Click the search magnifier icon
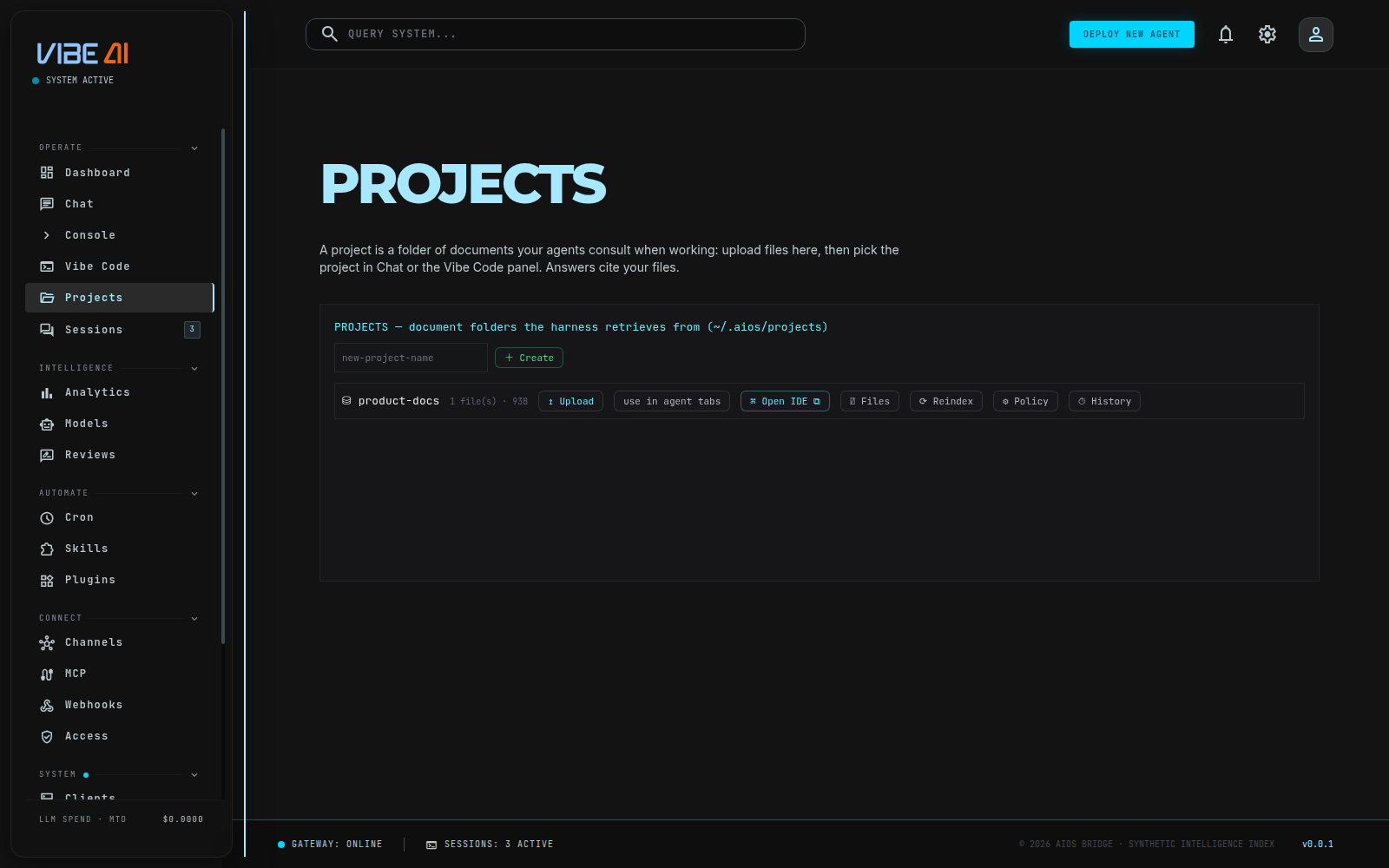This screenshot has width=1389, height=868. coord(330,34)
